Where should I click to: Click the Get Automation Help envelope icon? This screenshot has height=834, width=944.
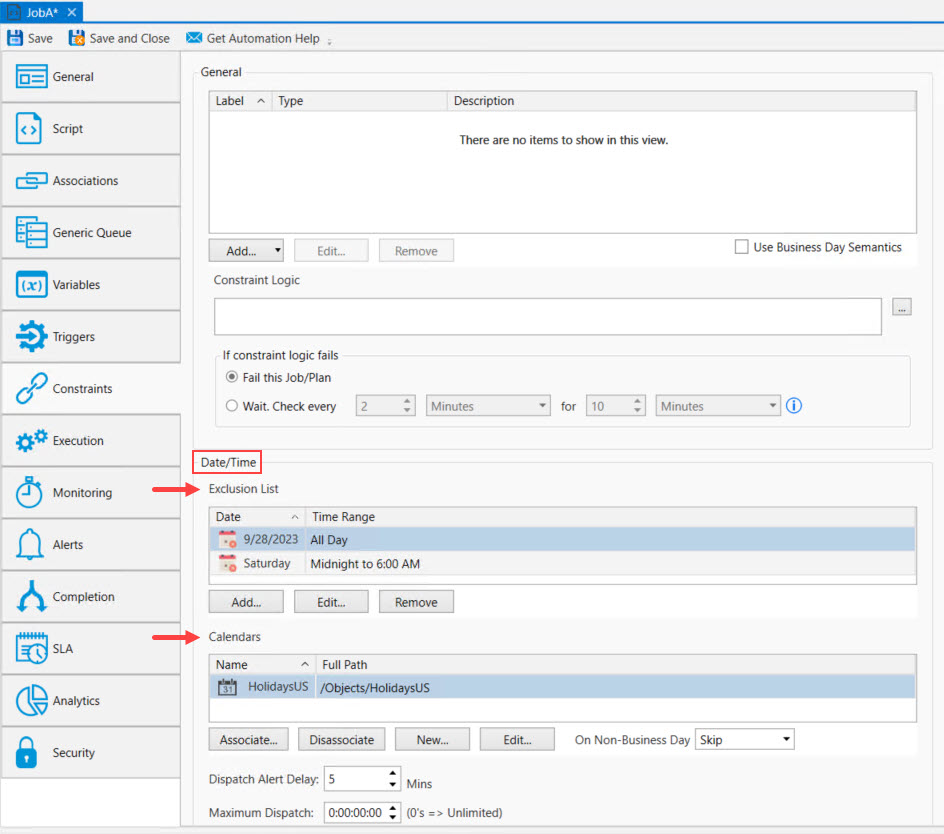(194, 38)
